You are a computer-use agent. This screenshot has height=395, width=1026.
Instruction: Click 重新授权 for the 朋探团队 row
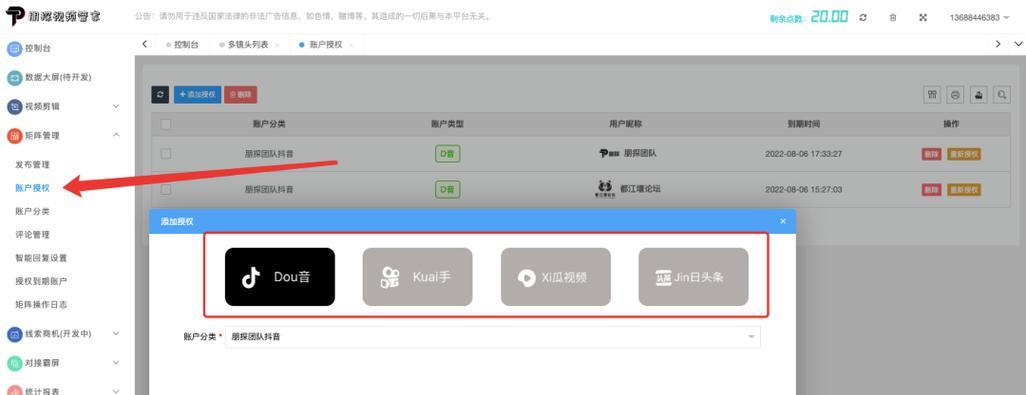coord(964,154)
